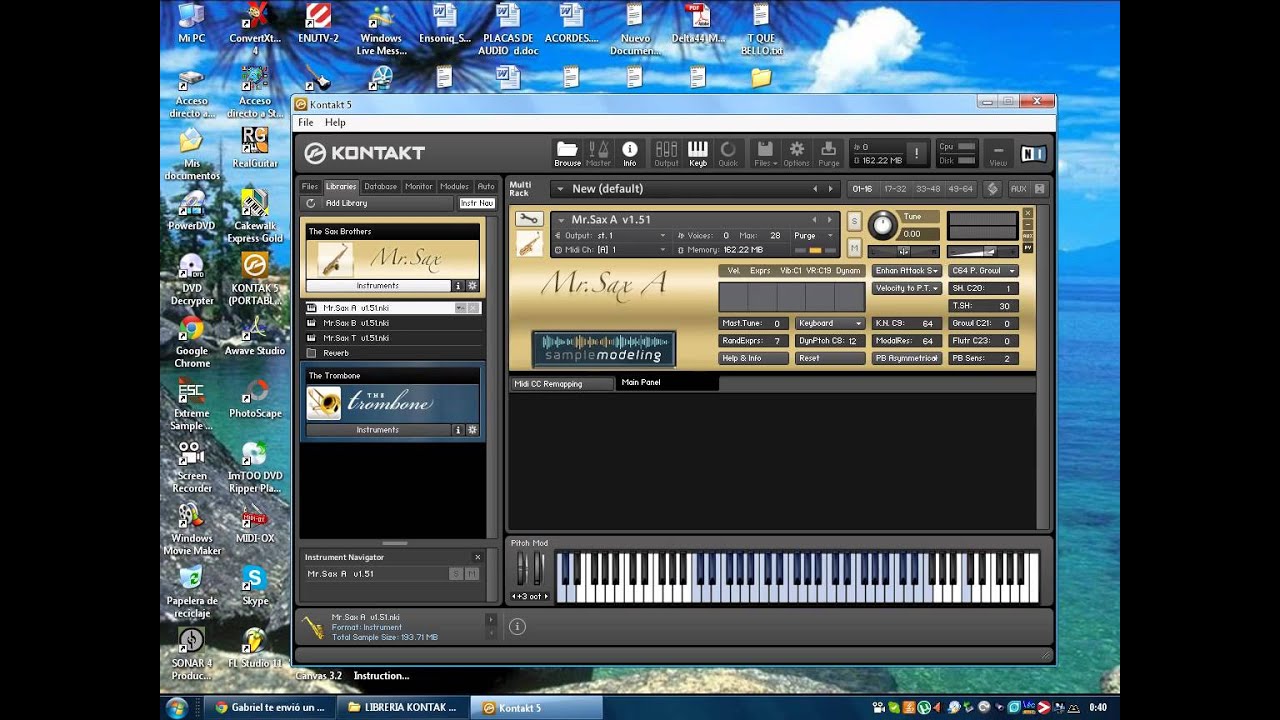
Task: Refresh the library list icon
Action: tap(311, 203)
